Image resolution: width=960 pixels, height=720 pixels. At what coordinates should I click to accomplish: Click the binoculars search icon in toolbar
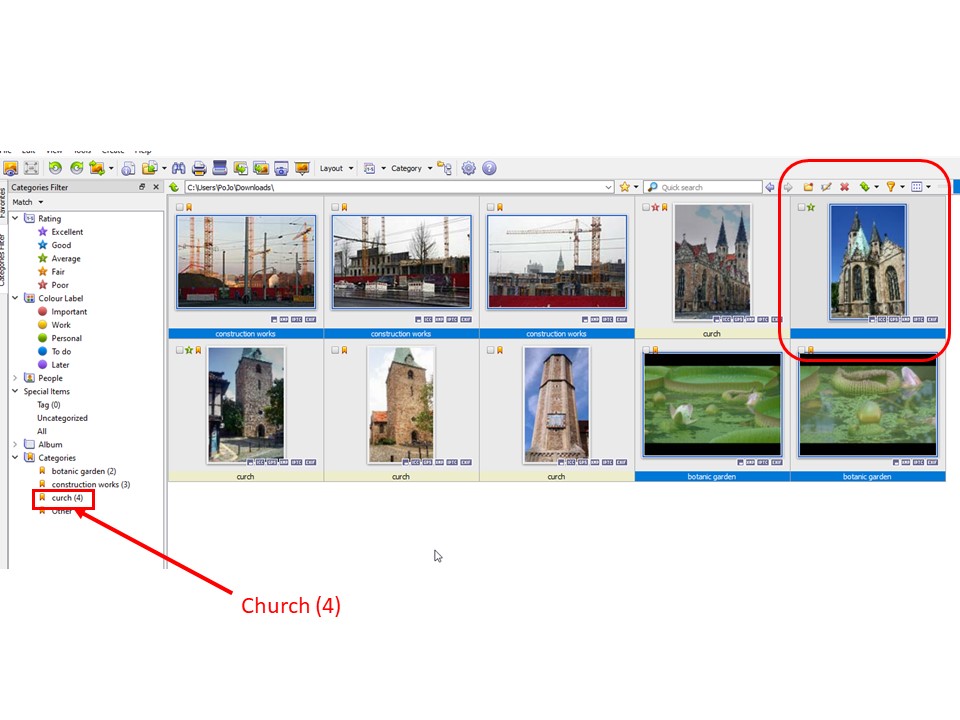(x=180, y=168)
